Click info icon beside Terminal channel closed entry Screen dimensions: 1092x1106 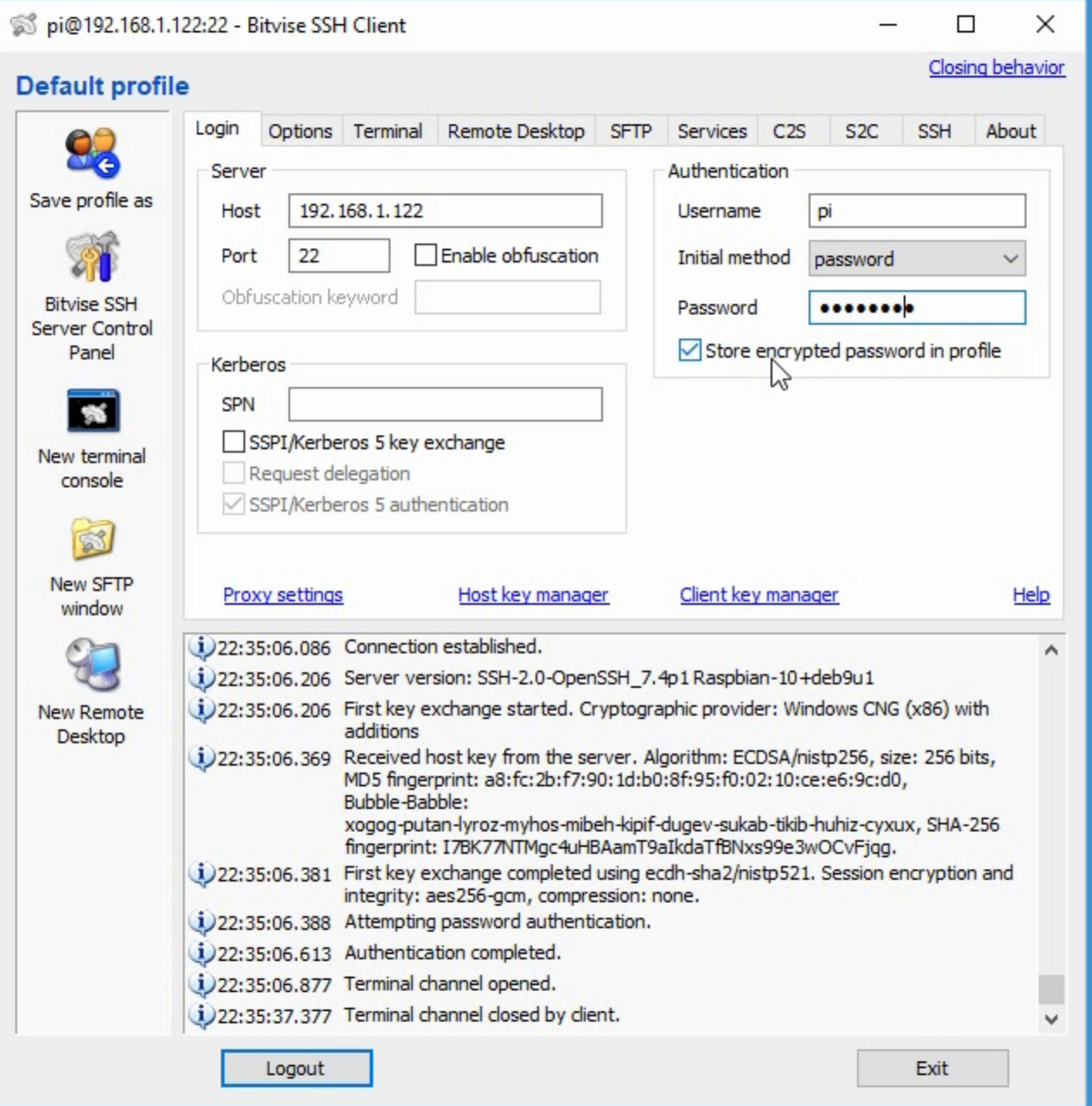[201, 1015]
